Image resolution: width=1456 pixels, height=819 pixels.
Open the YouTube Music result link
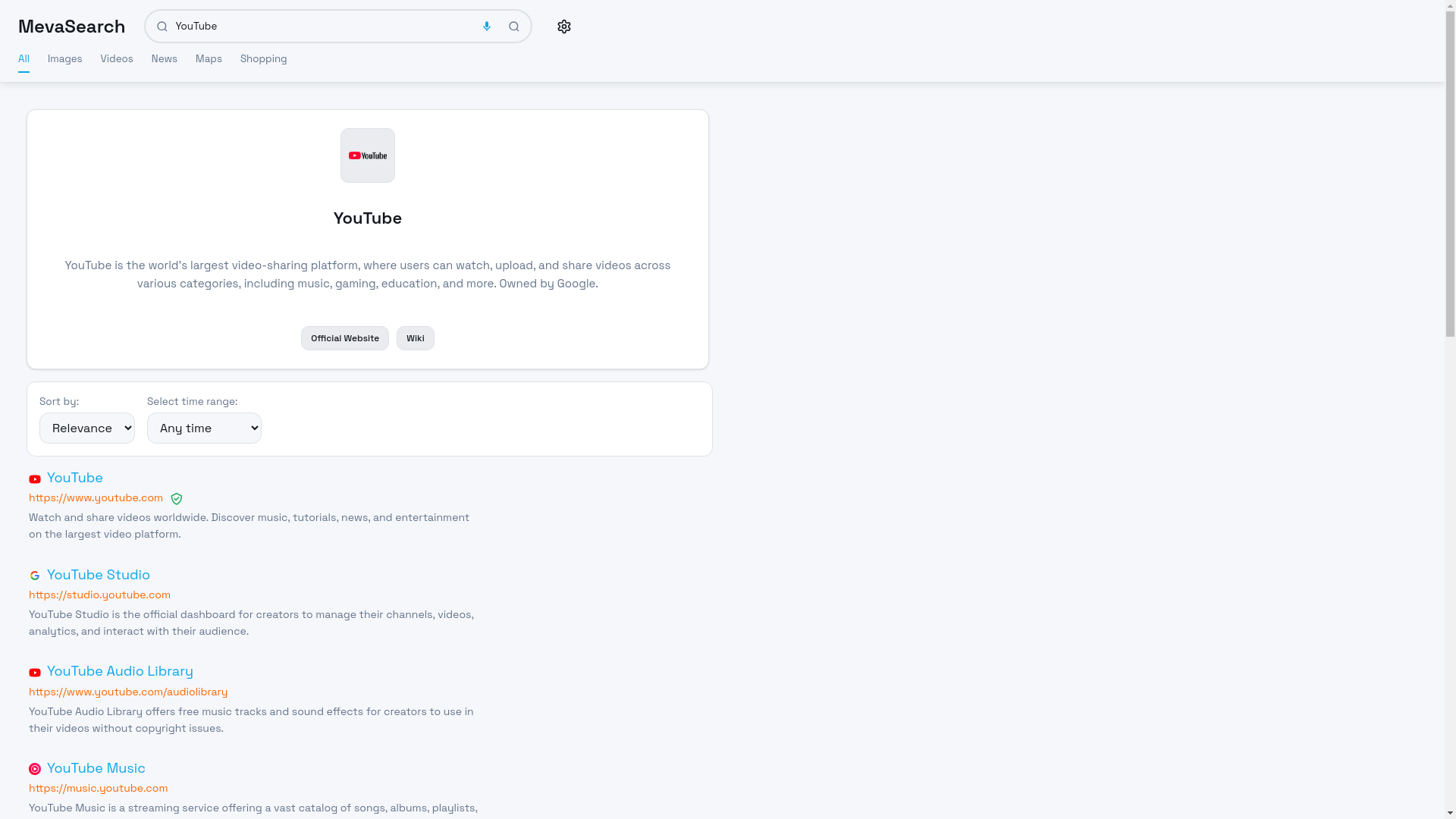[x=96, y=768]
